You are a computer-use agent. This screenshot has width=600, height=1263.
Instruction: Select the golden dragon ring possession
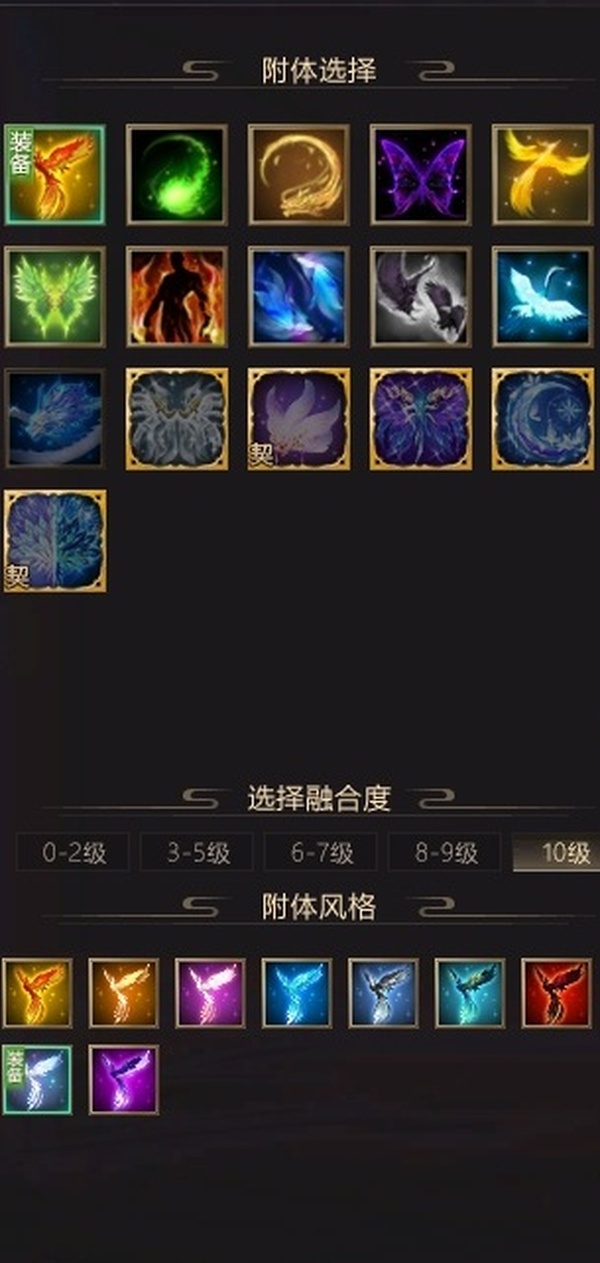[x=299, y=174]
